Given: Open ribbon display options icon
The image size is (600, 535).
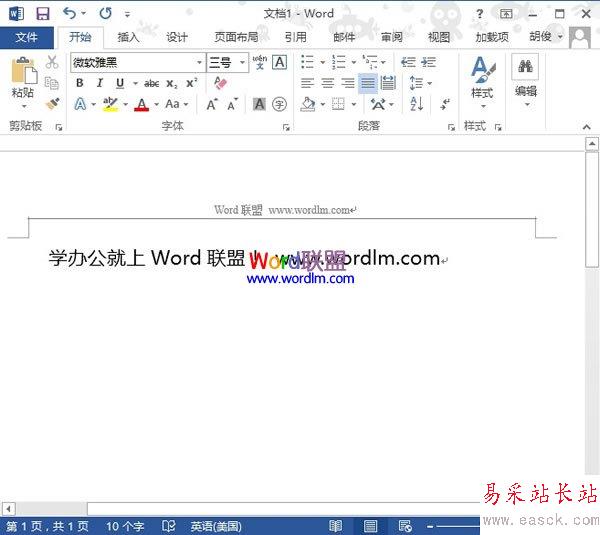Looking at the screenshot, I should 506,14.
